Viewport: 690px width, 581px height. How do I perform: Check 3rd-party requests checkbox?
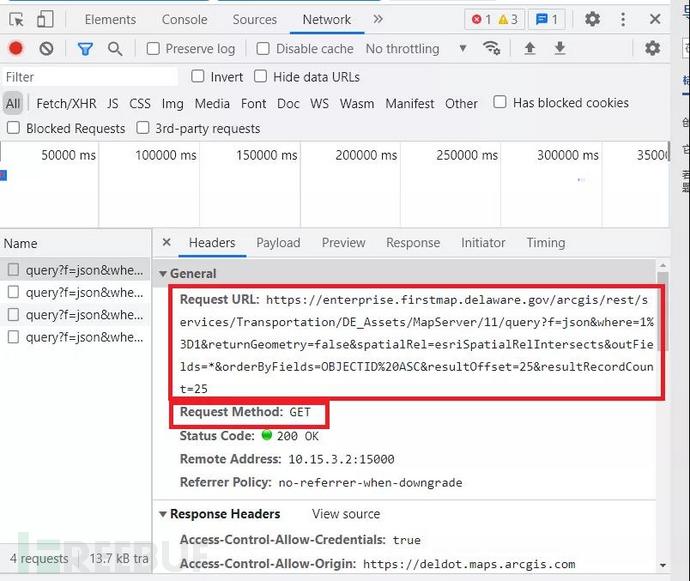(x=143, y=128)
